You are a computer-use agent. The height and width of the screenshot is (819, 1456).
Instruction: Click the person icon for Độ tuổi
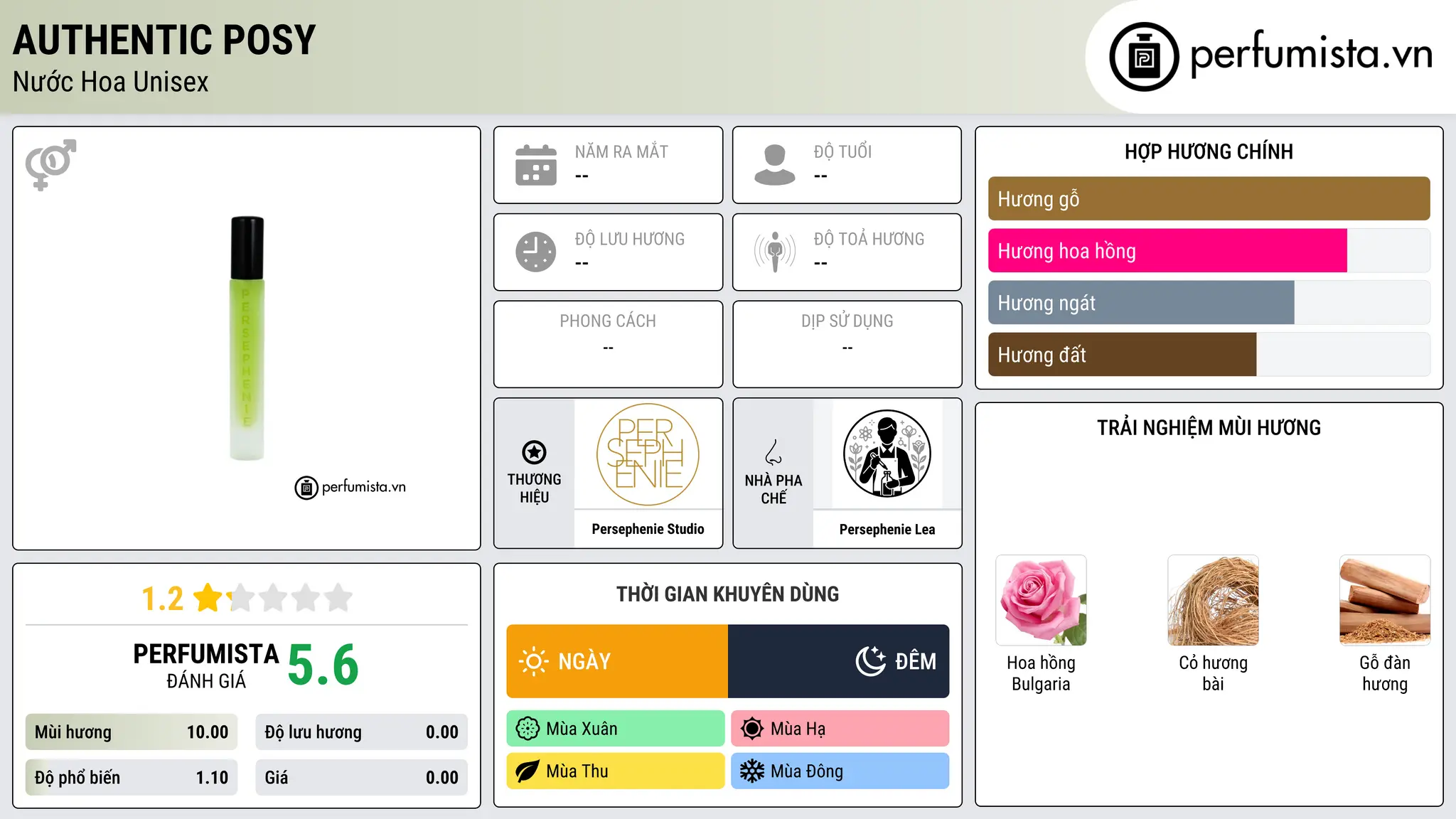pyautogui.click(x=775, y=165)
